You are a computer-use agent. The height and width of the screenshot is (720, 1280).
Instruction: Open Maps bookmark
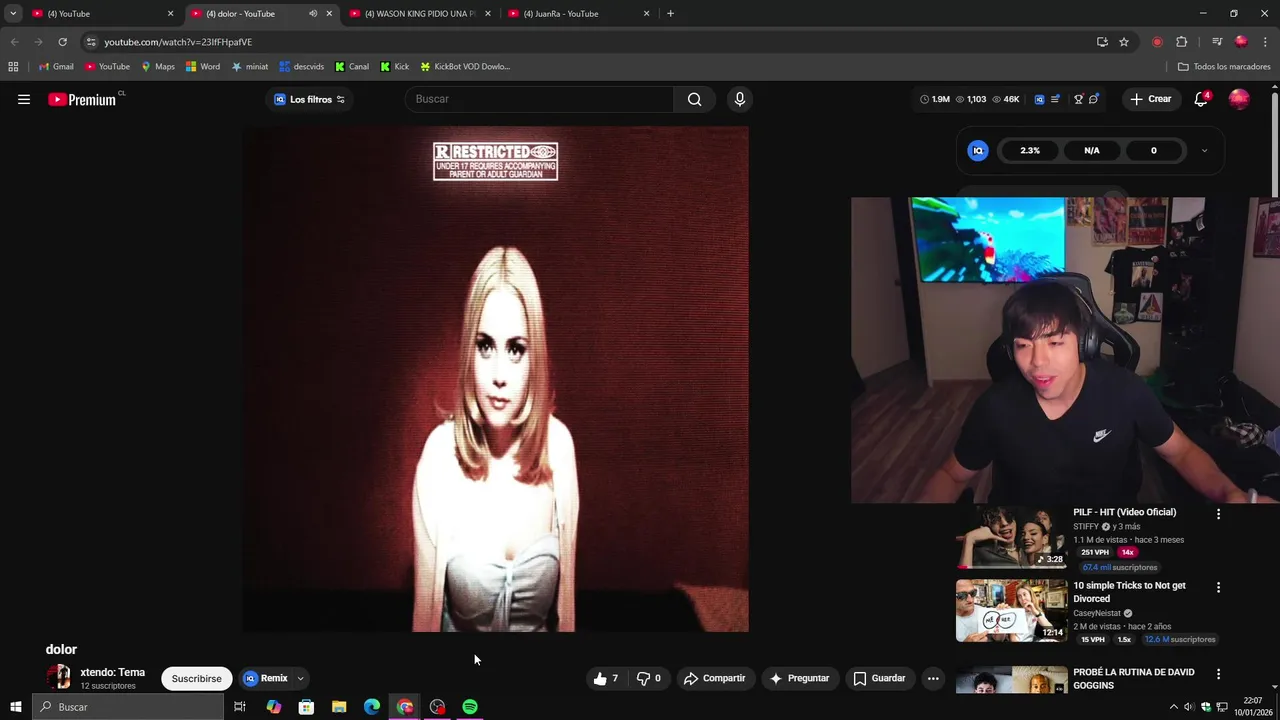tap(158, 67)
